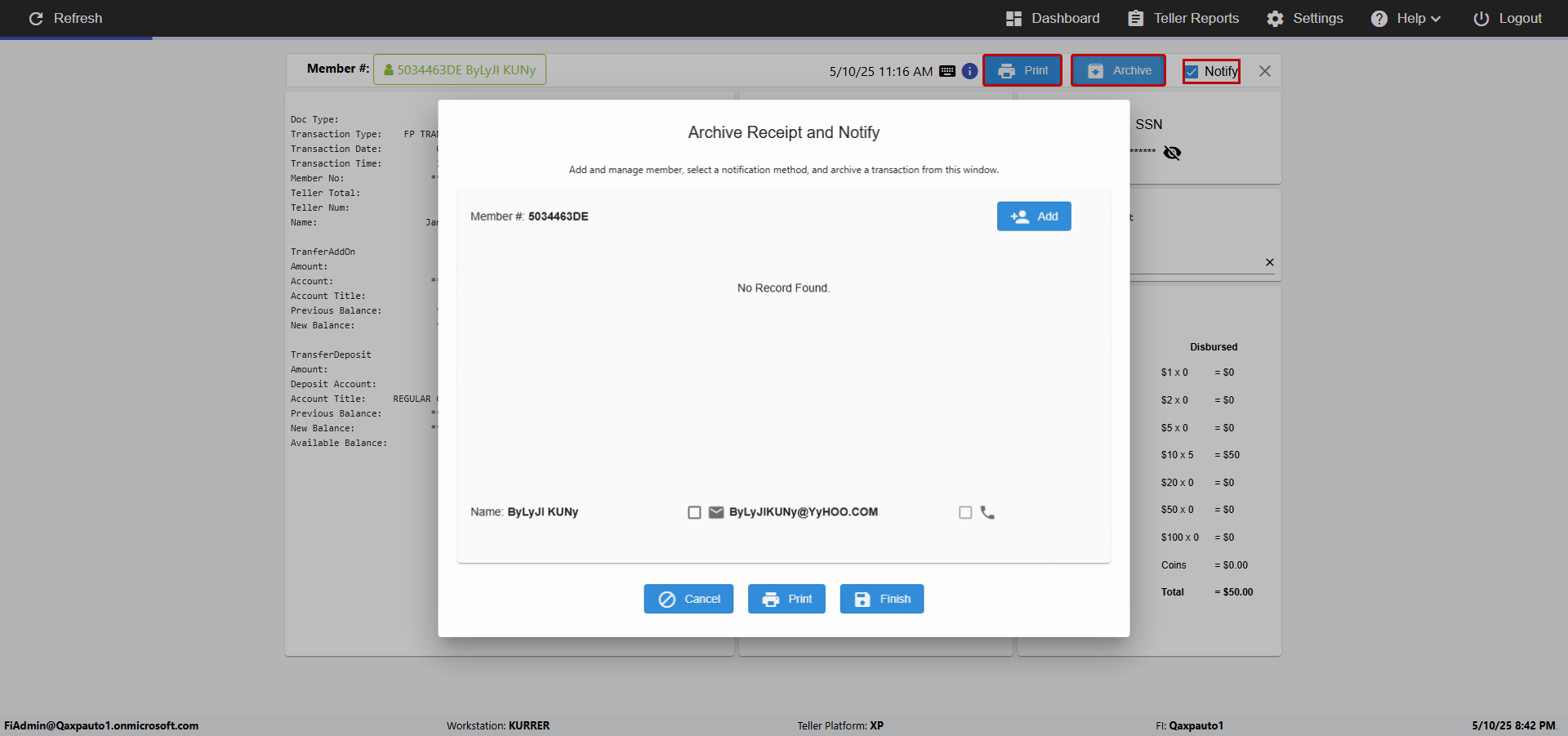The width and height of the screenshot is (1568, 736).
Task: Click the Archive button in receipt header
Action: pyautogui.click(x=1118, y=70)
